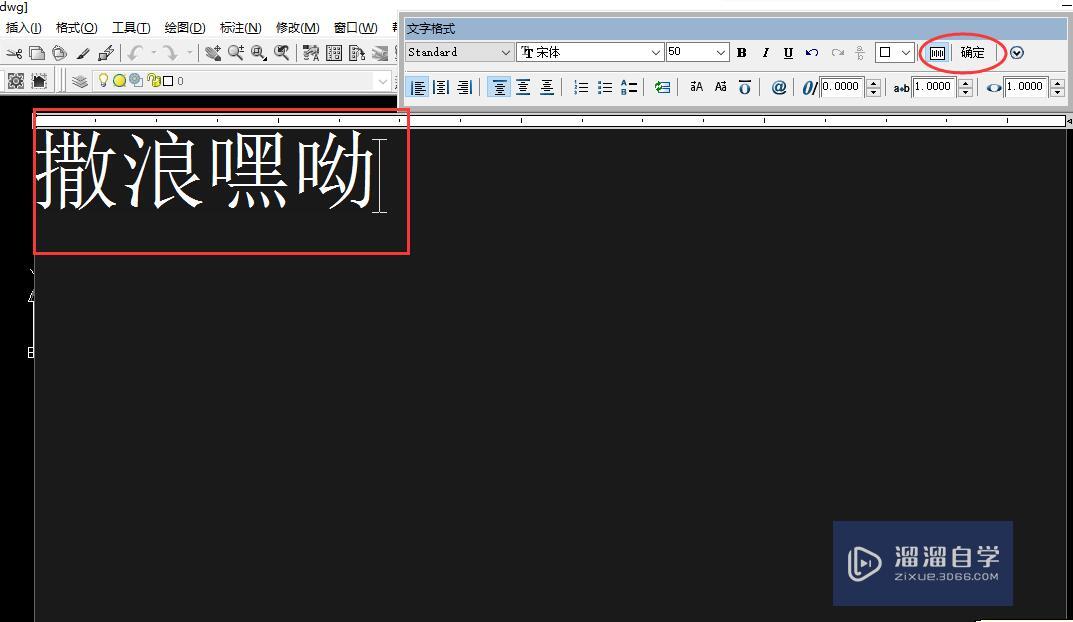Toggle Underline formatting
This screenshot has height=622, width=1073.
[x=788, y=53]
